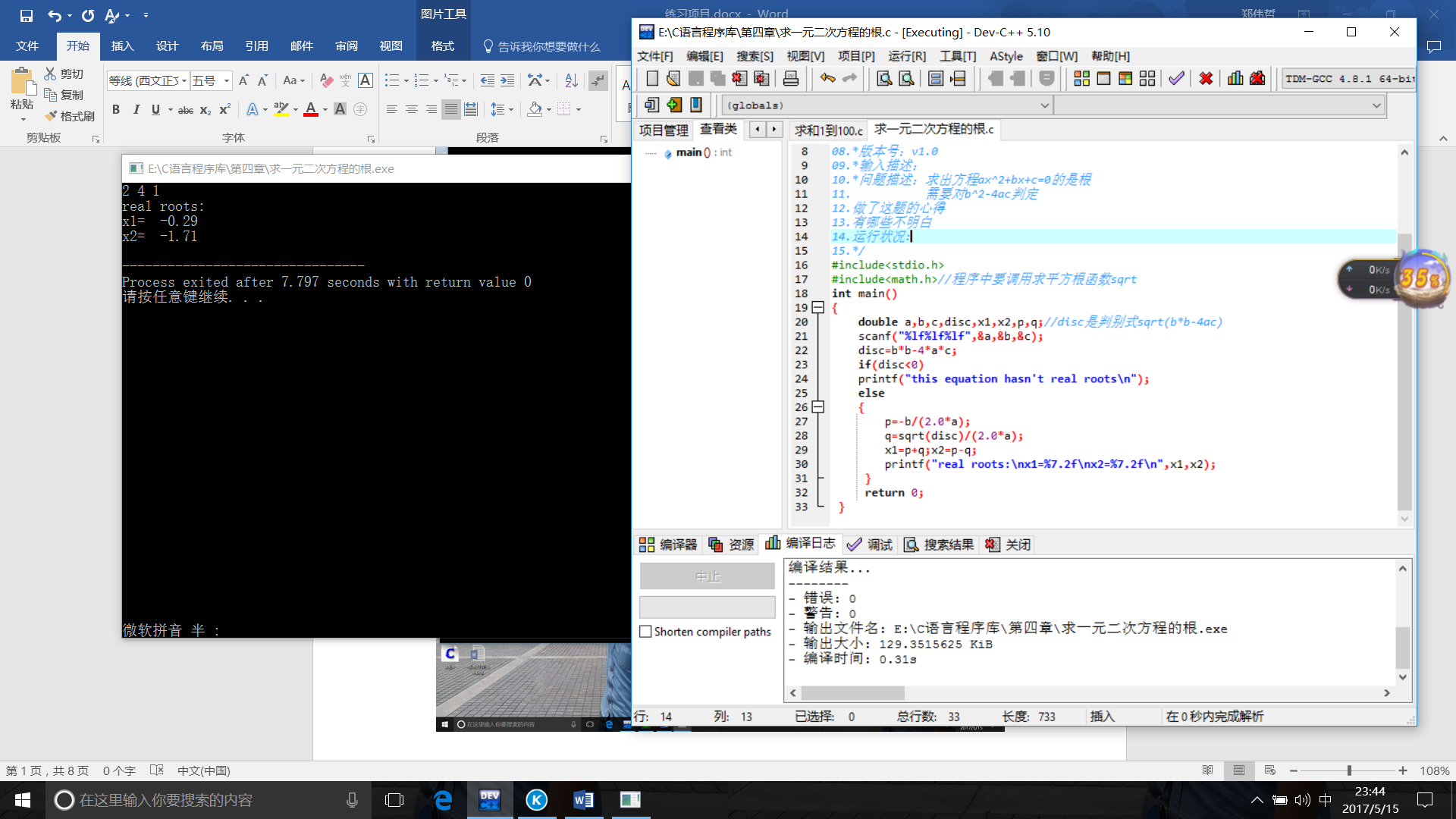Click Word's Increase indent button
The image size is (1456, 819).
click(507, 80)
